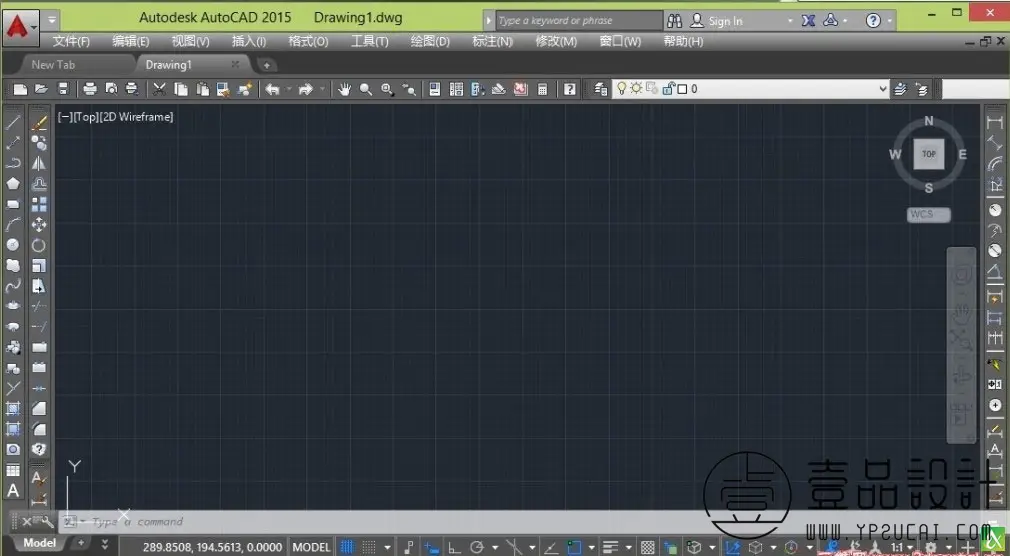This screenshot has width=1010, height=556.
Task: Toggle transparency display in status bar
Action: pyautogui.click(x=648, y=548)
